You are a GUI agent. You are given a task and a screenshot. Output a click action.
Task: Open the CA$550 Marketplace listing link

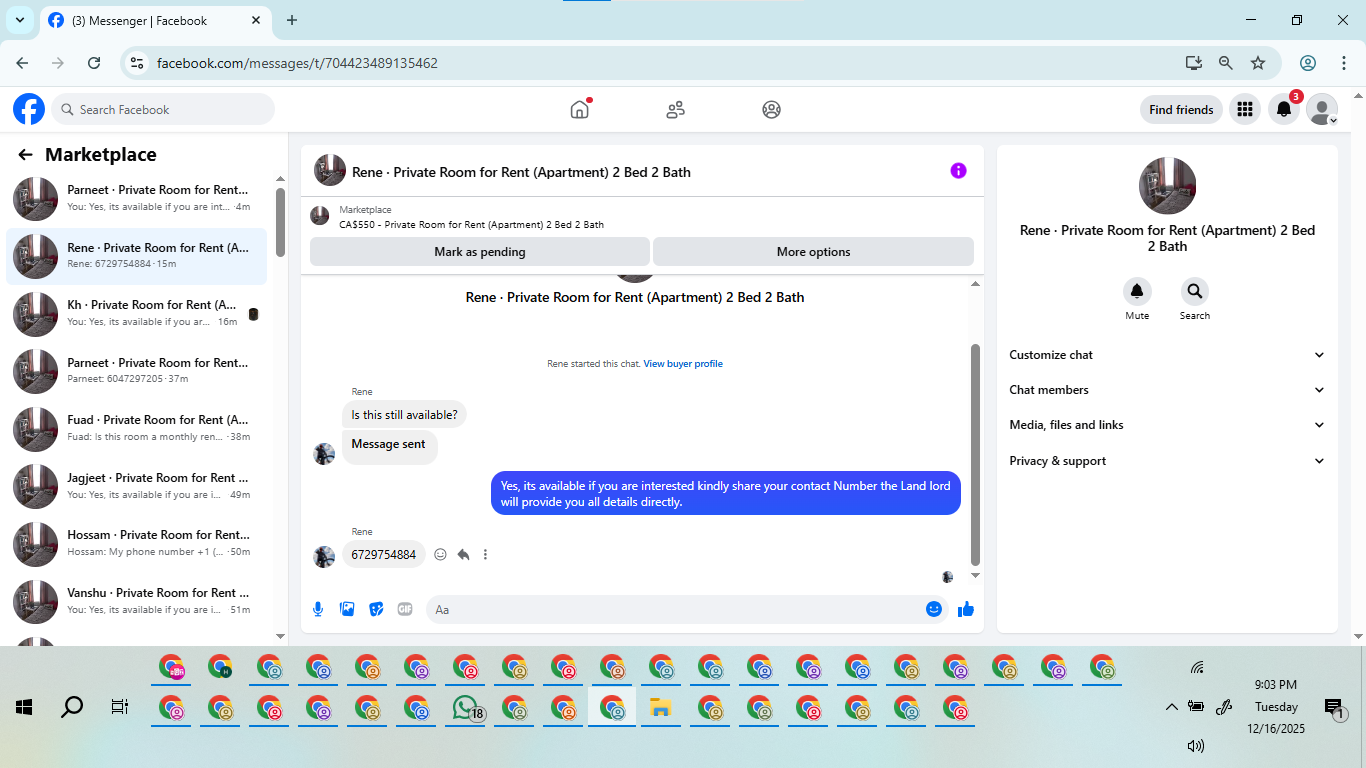pos(471,225)
